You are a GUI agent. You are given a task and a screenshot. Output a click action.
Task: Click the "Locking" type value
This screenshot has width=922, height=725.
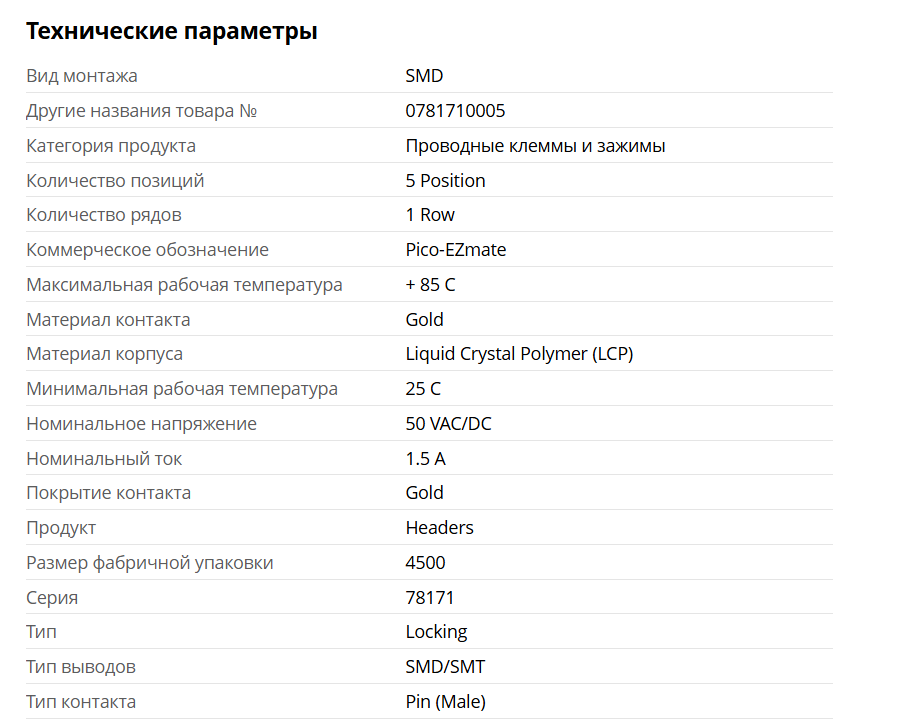tap(436, 632)
